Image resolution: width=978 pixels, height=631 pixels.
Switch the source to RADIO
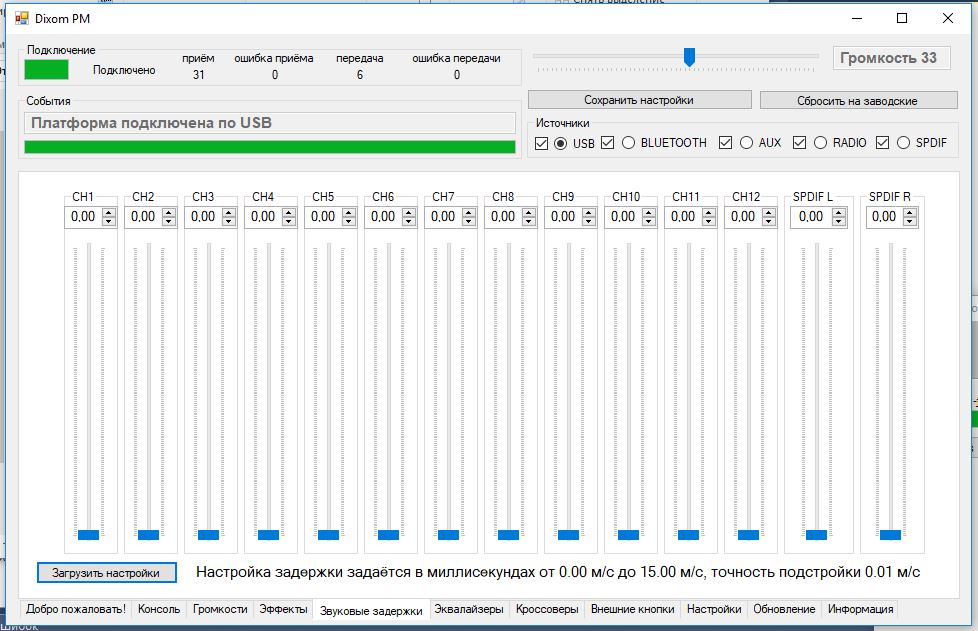[821, 143]
